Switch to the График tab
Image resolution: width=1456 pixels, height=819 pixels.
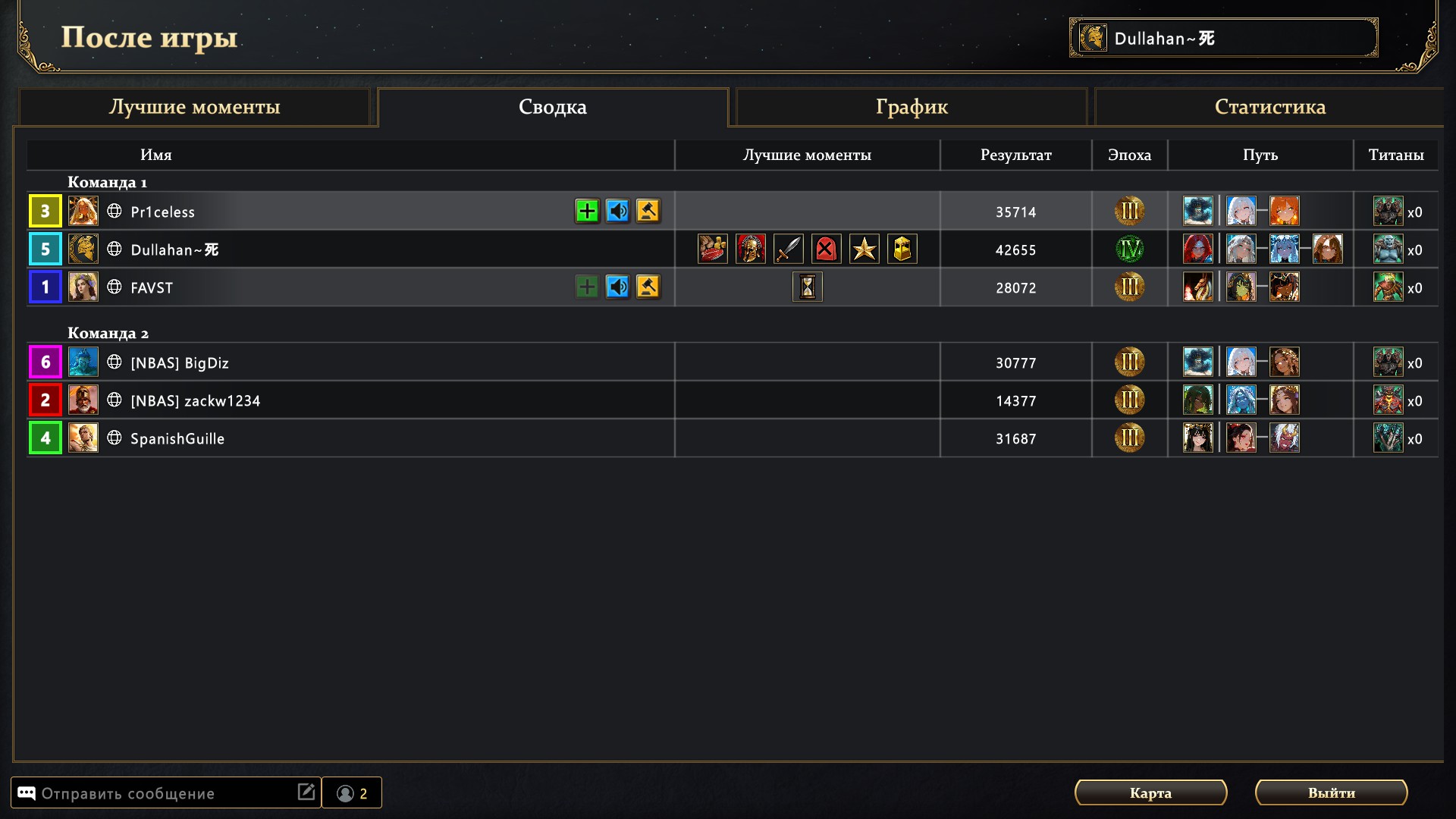click(912, 107)
